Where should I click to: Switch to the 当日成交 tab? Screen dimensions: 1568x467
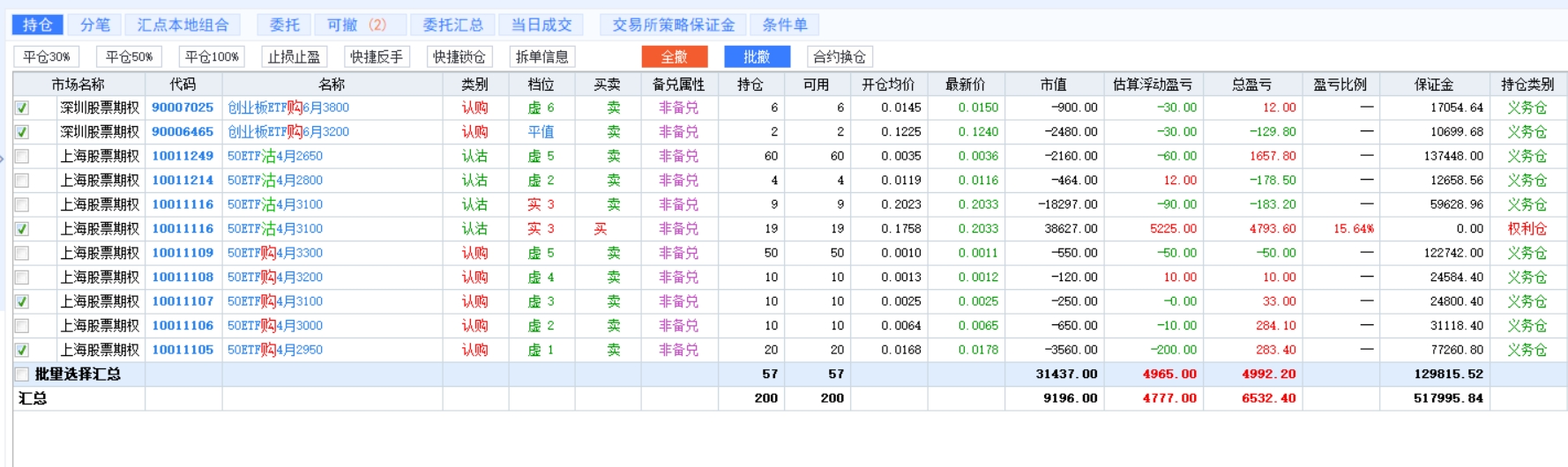click(x=542, y=25)
